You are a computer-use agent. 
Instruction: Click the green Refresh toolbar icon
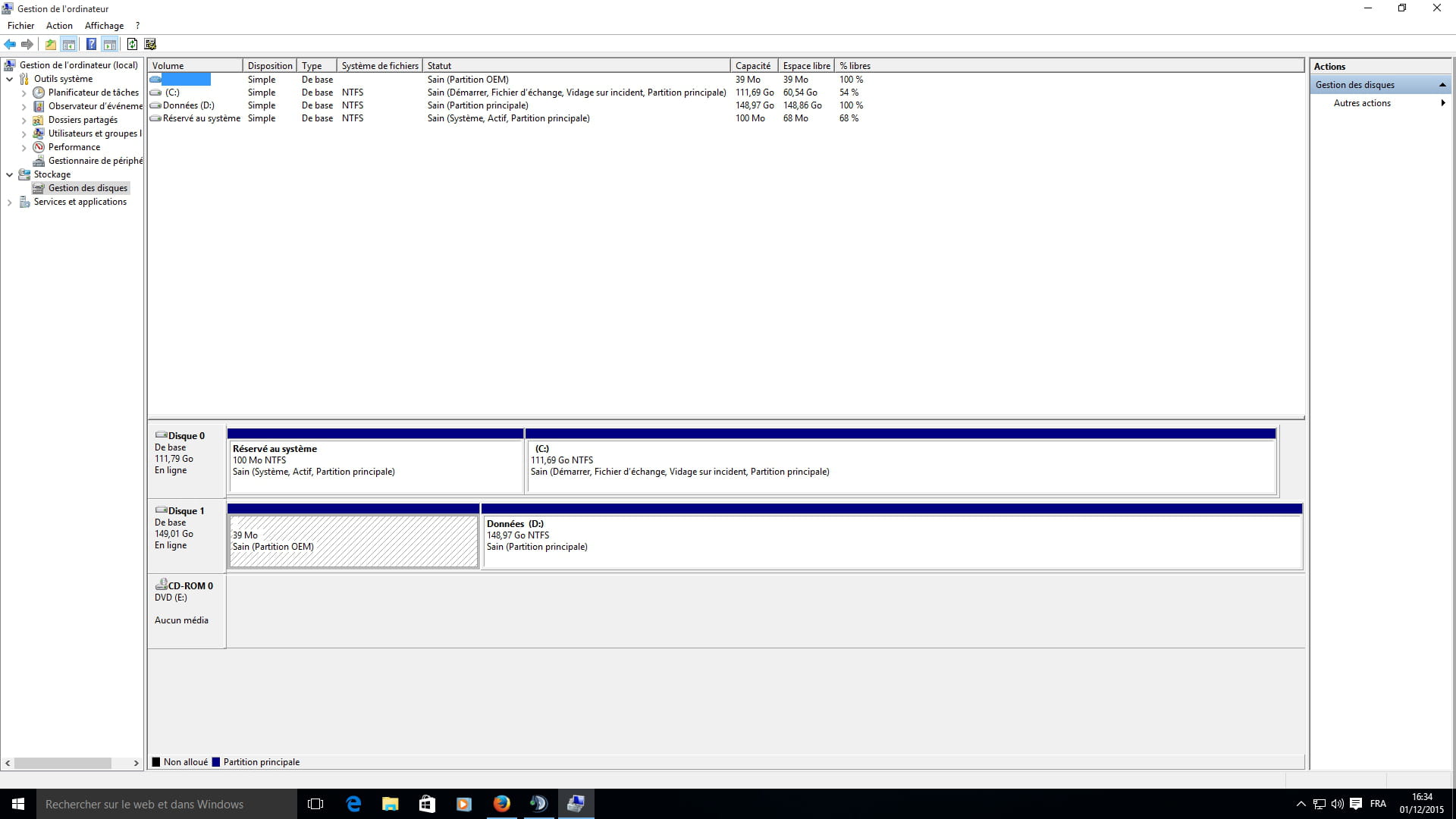pos(132,44)
